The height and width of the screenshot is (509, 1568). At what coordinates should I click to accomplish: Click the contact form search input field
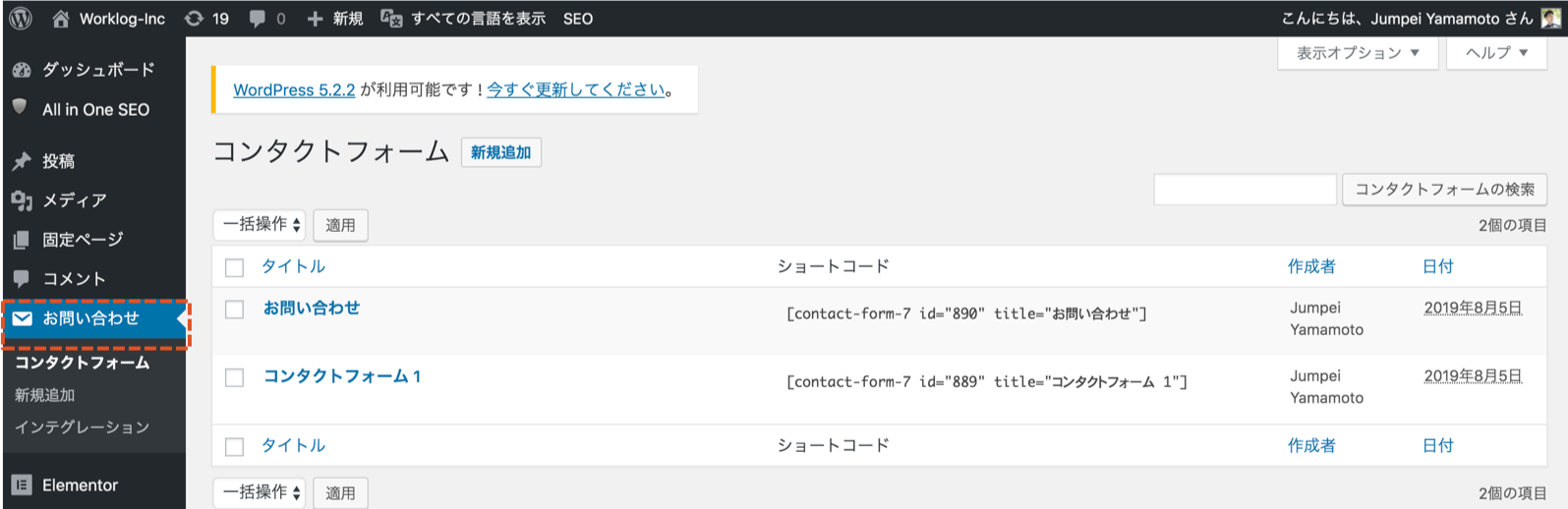coord(1245,189)
